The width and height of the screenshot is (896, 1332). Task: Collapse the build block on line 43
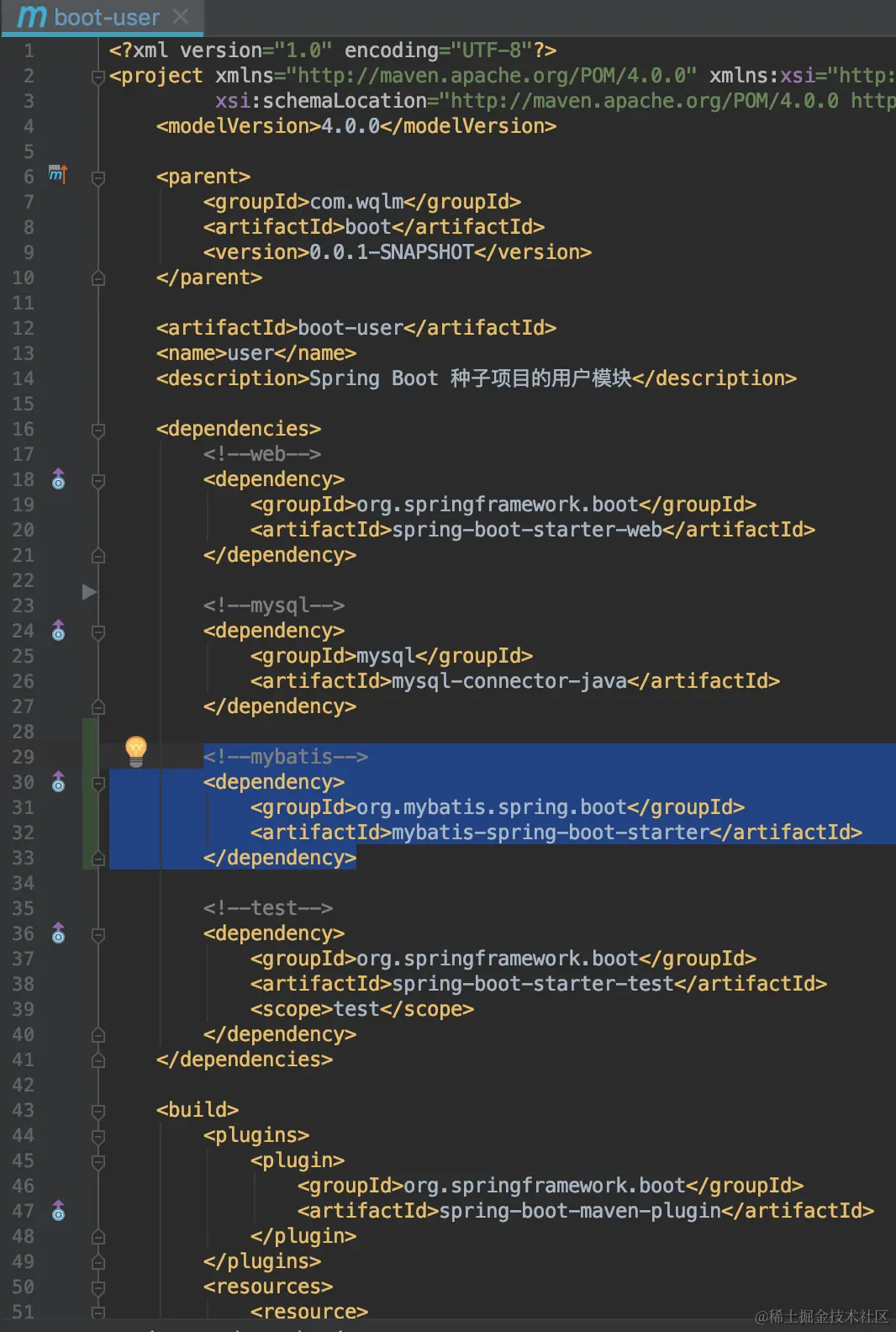pyautogui.click(x=98, y=1112)
